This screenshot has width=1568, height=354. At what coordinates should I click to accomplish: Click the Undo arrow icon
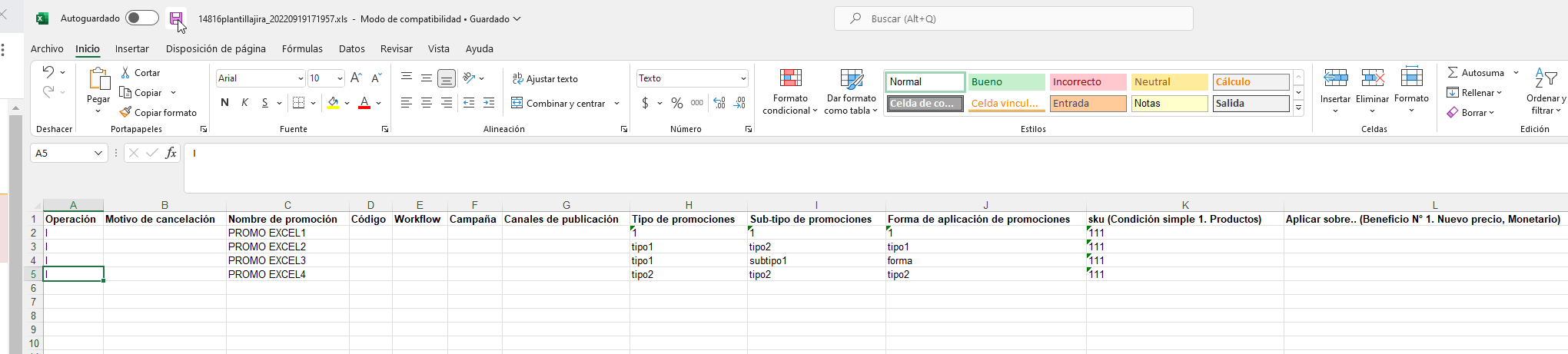click(x=48, y=72)
